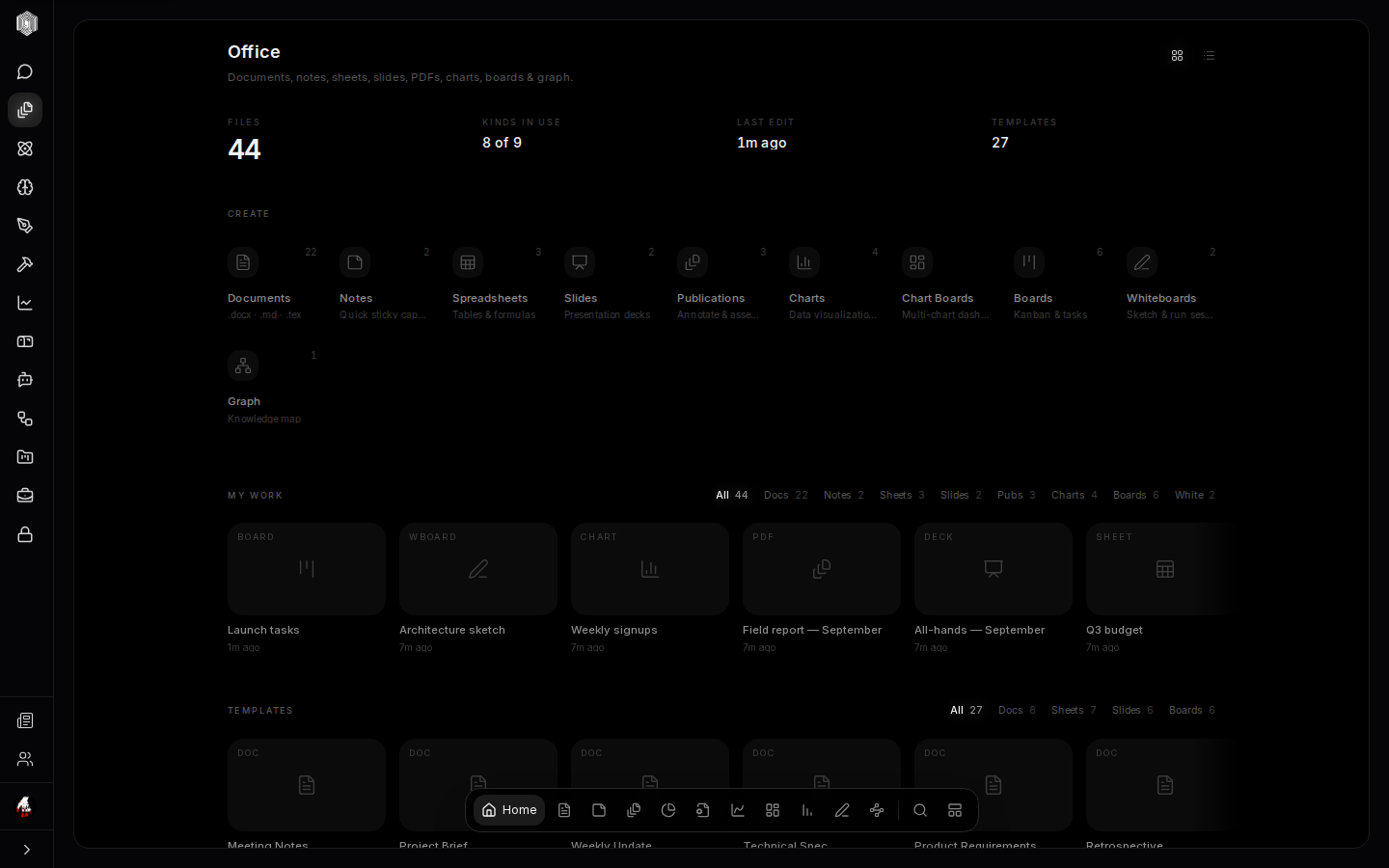Click the sticky note icon in the bottom dock
The width and height of the screenshot is (1389, 868).
[599, 810]
